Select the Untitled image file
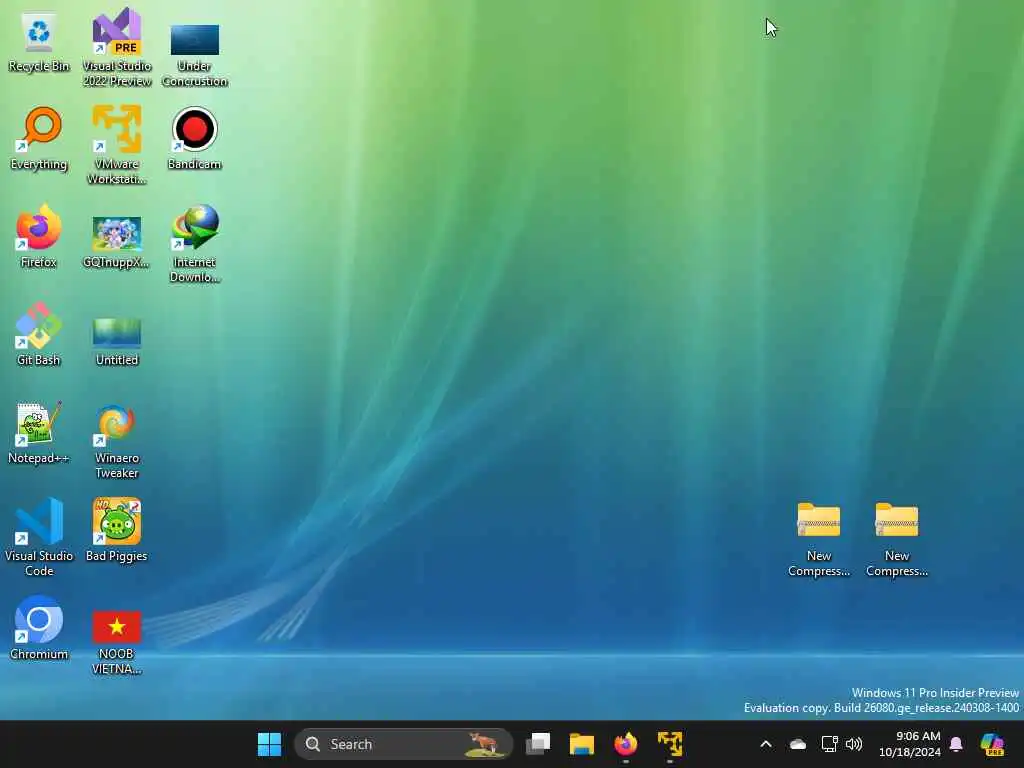 click(117, 342)
